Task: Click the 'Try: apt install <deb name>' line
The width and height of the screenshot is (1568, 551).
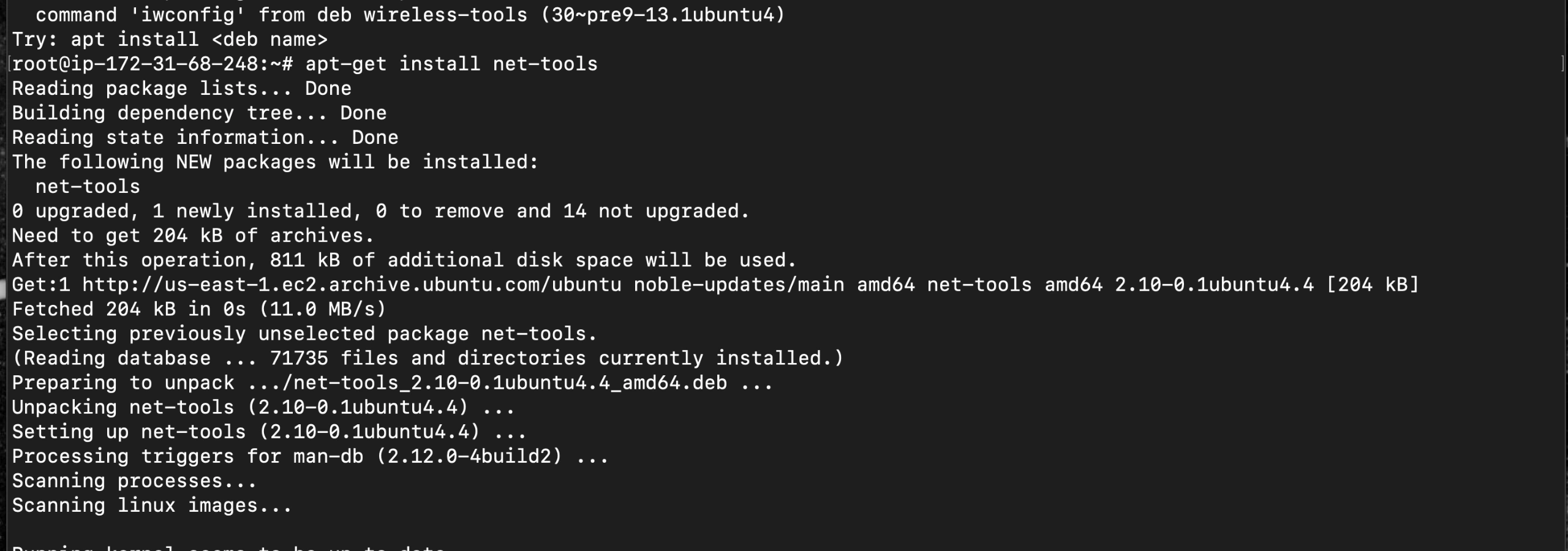Action: click(170, 40)
